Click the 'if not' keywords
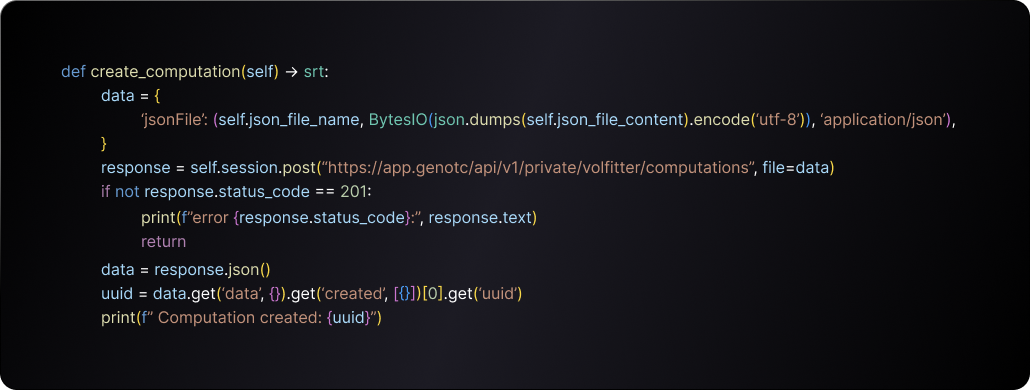Viewport: 1030px width, 390px height. tap(120, 192)
